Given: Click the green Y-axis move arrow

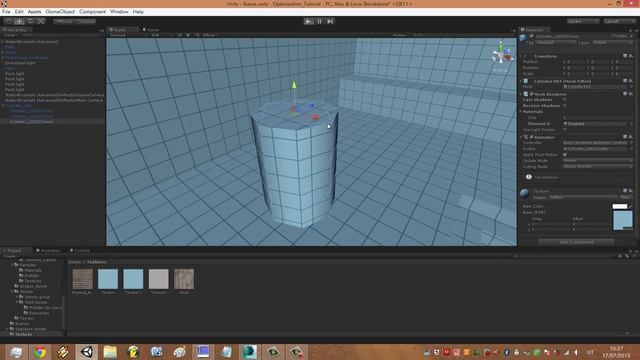Looking at the screenshot, I should (294, 85).
